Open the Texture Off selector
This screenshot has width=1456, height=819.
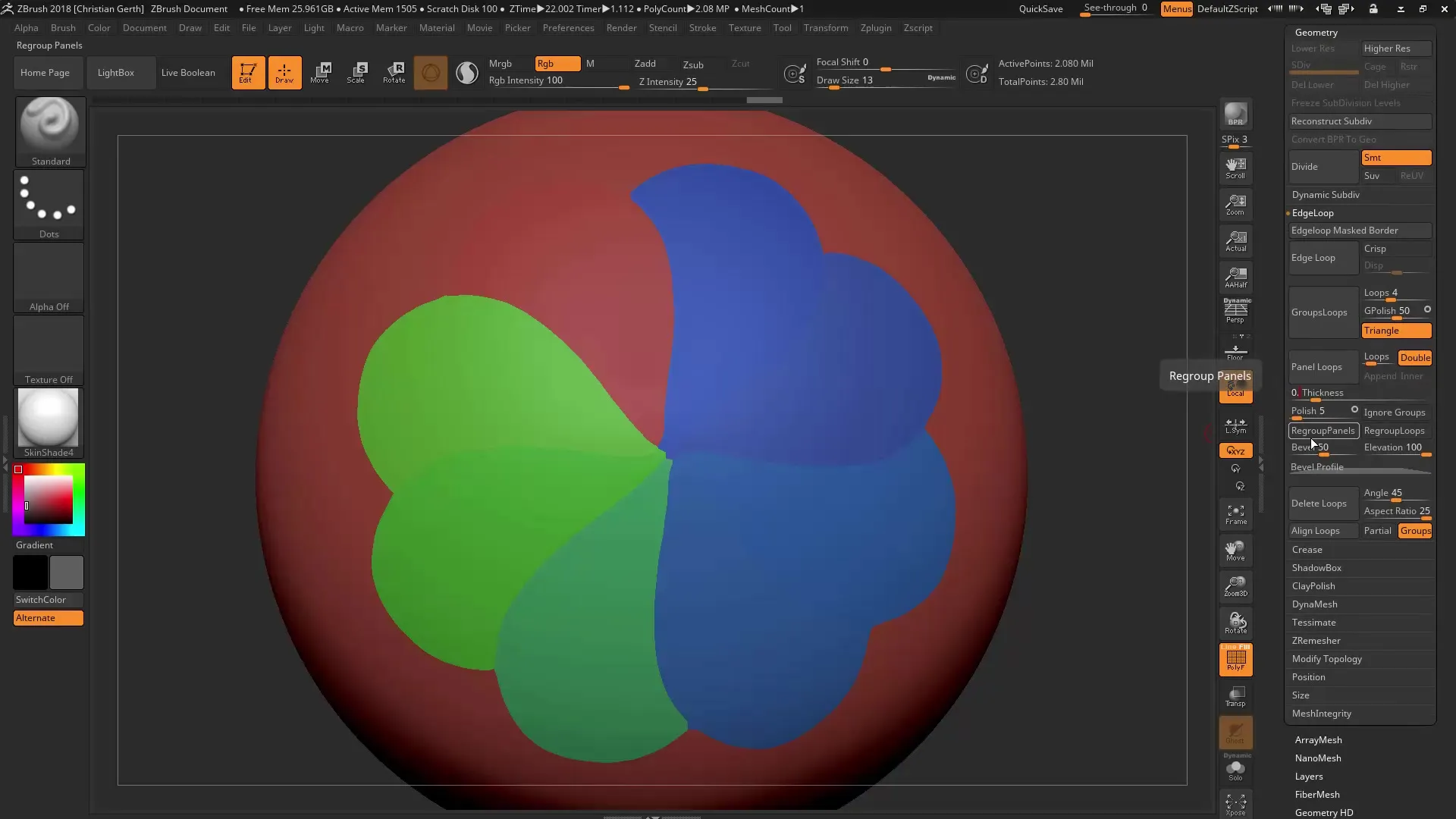(x=49, y=350)
